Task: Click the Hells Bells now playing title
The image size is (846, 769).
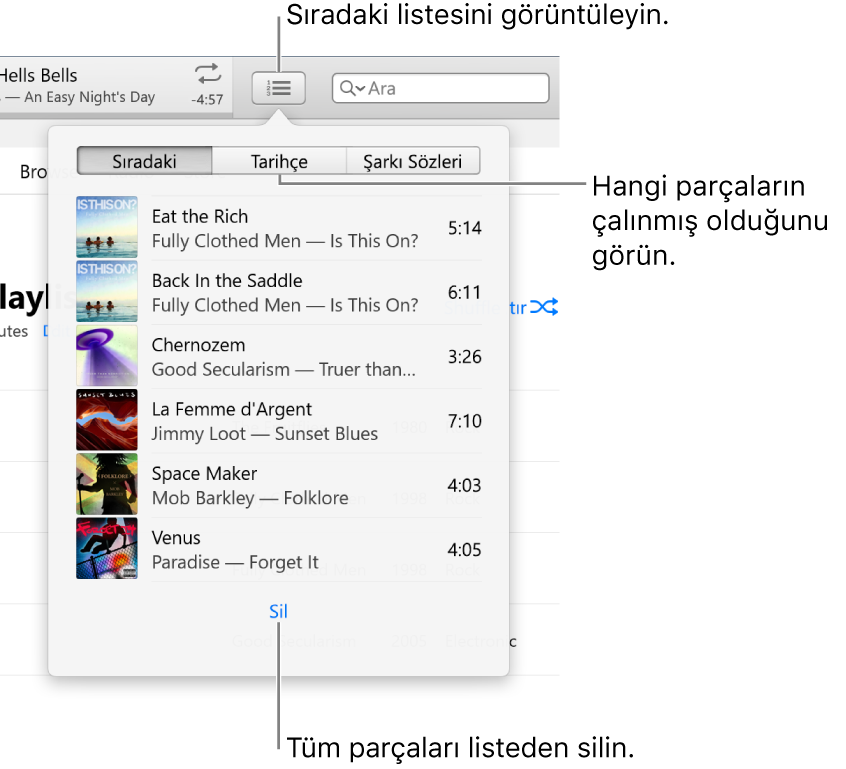Action: [x=38, y=76]
